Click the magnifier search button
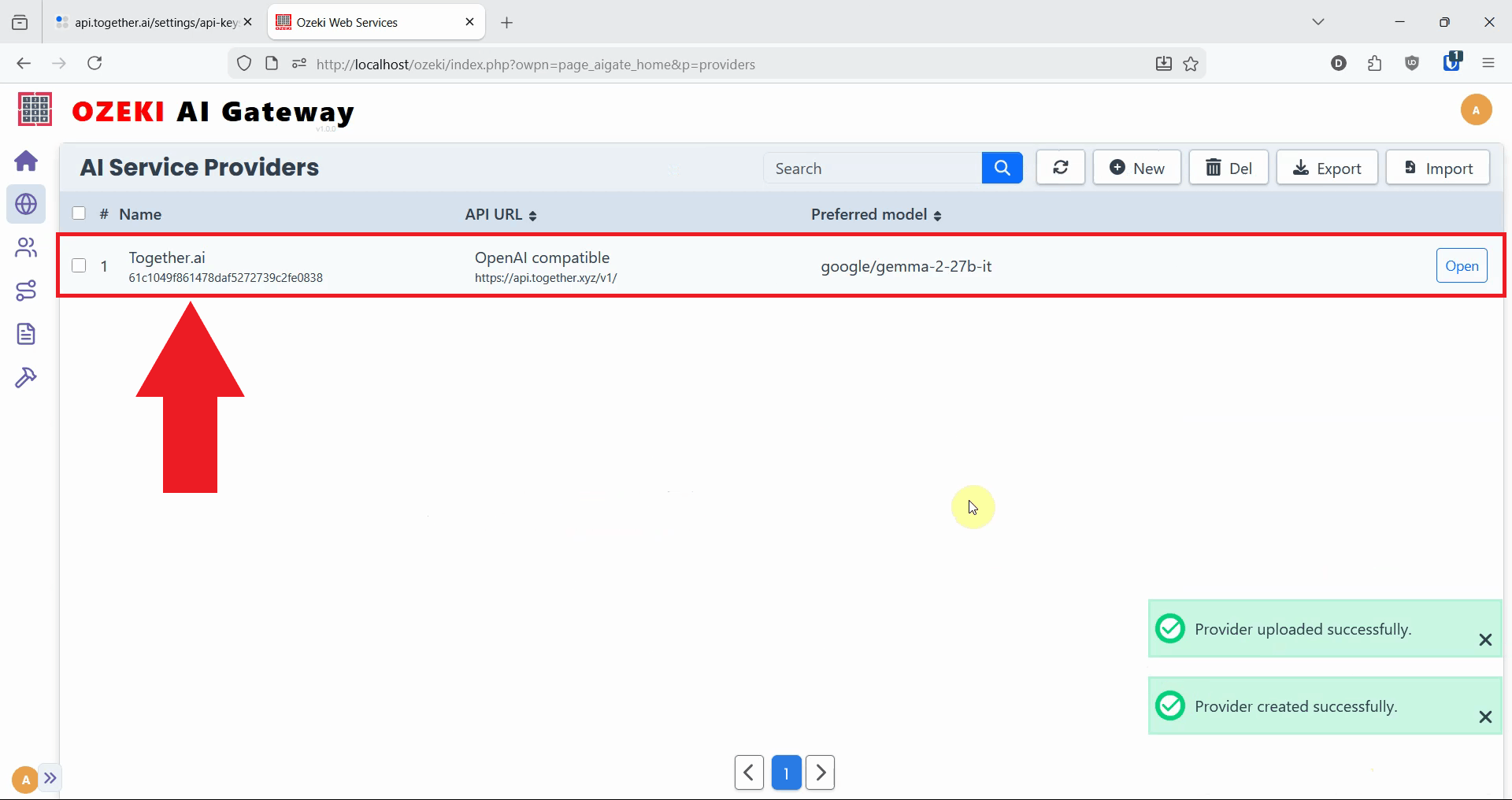This screenshot has width=1512, height=800. [1002, 168]
